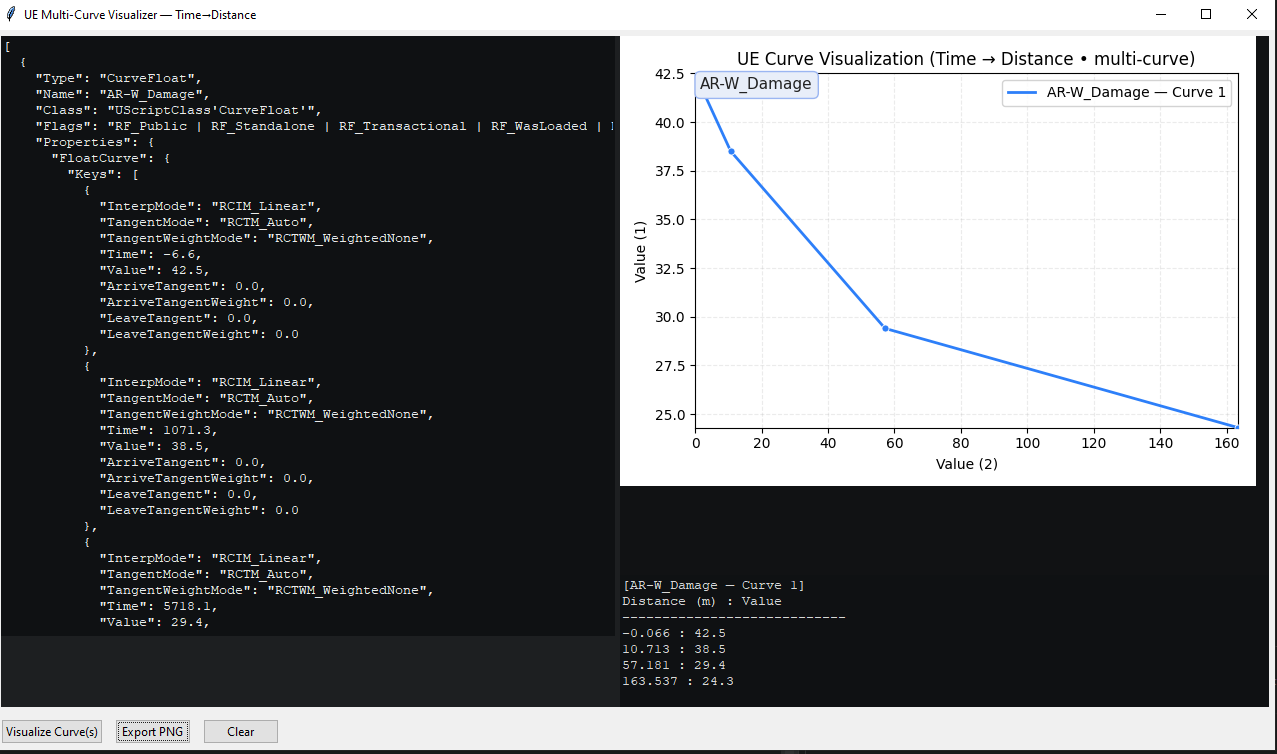Select the curve data point at value 29.4

[885, 328]
